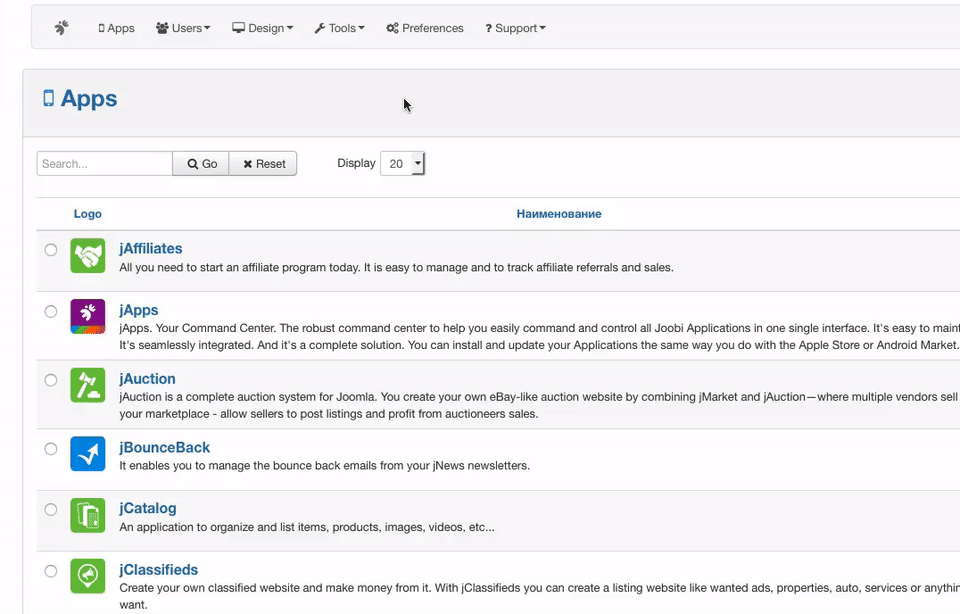Screen dimensions: 960x614
Task: Select the jBounceBack radio button
Action: [51, 449]
